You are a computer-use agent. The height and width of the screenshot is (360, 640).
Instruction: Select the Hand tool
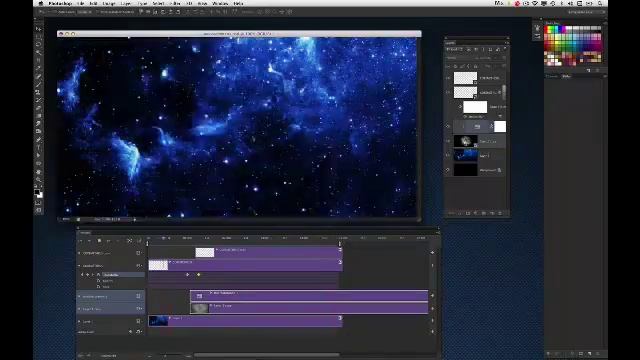pos(39,171)
